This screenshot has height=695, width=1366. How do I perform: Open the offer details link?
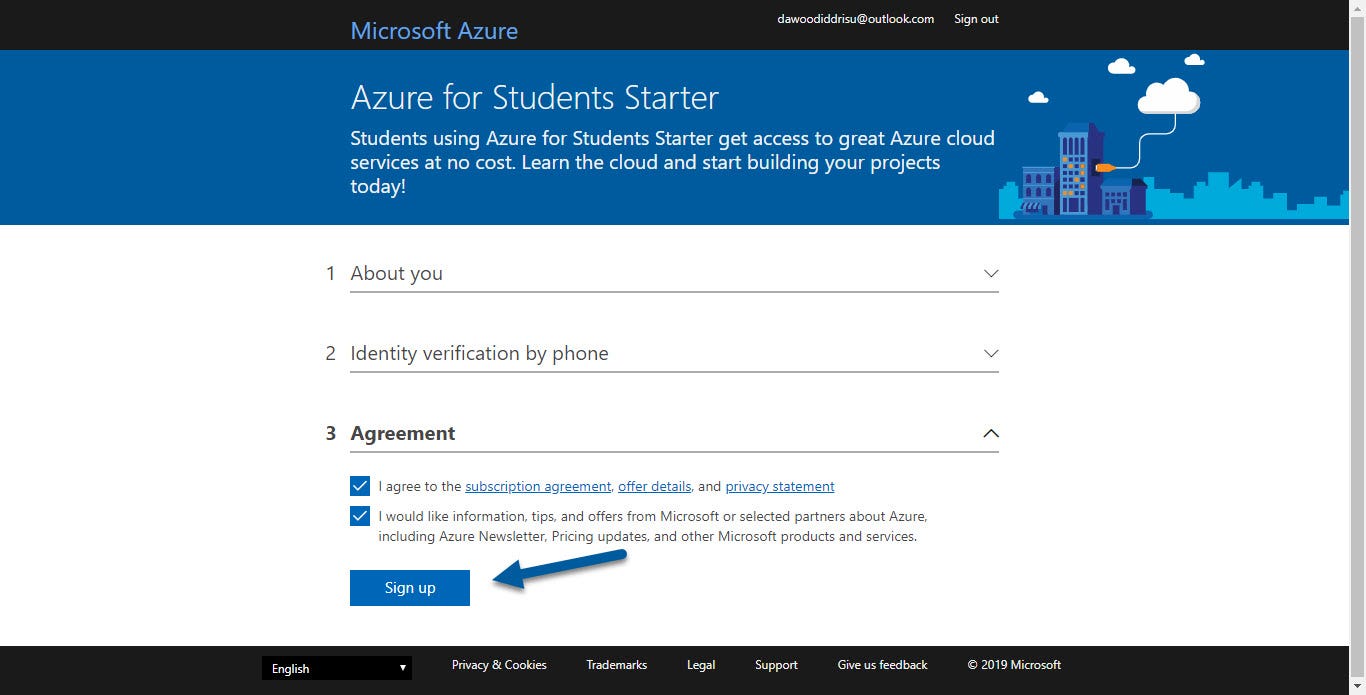coord(654,486)
